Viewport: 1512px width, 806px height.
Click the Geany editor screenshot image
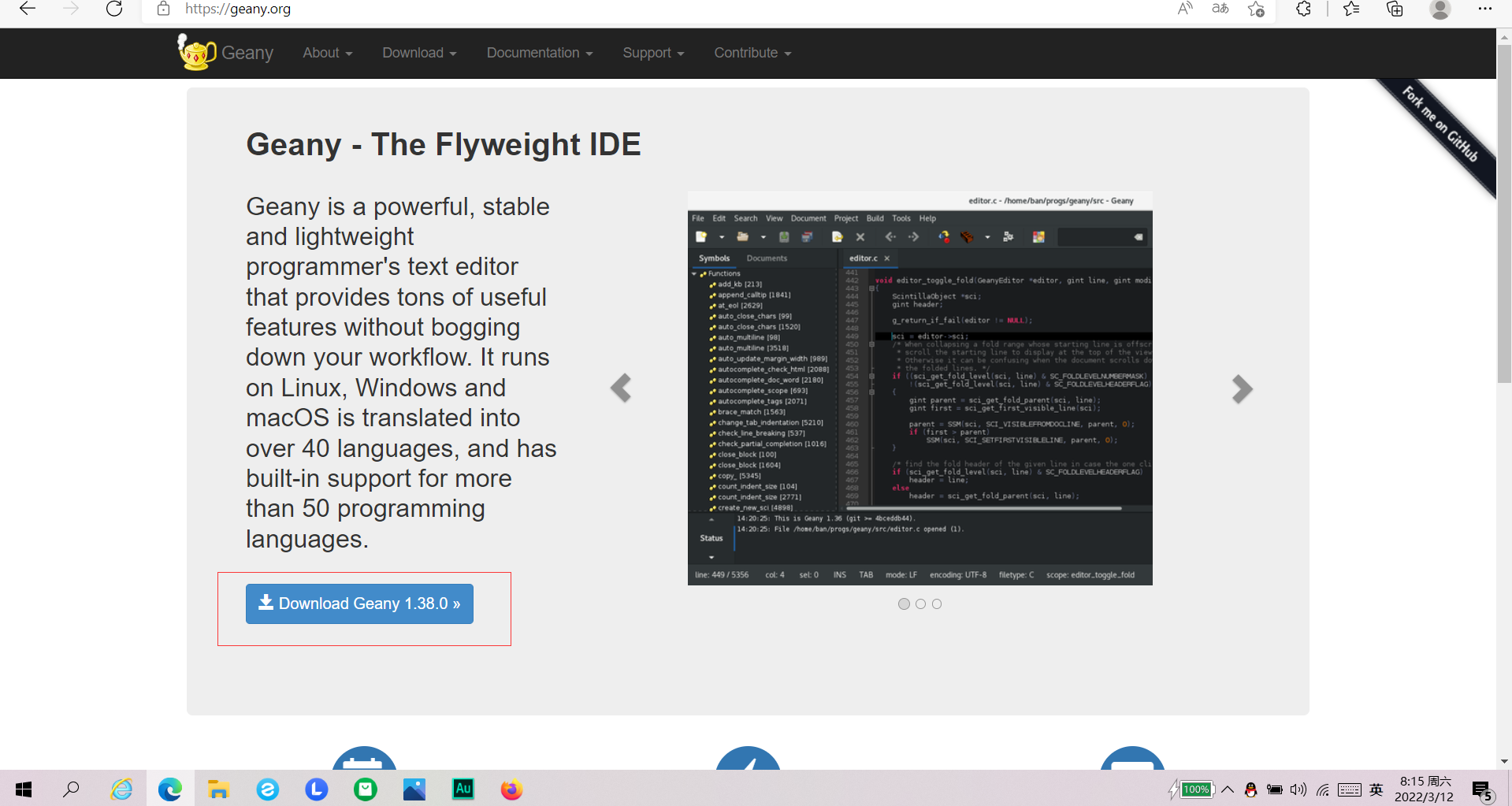tap(919, 388)
